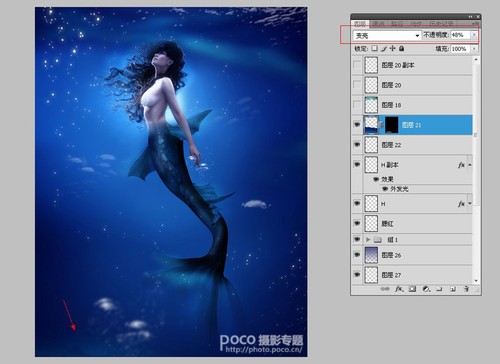The image size is (500, 364).
Task: Open the layers panel options menu icon
Action: 476,24
